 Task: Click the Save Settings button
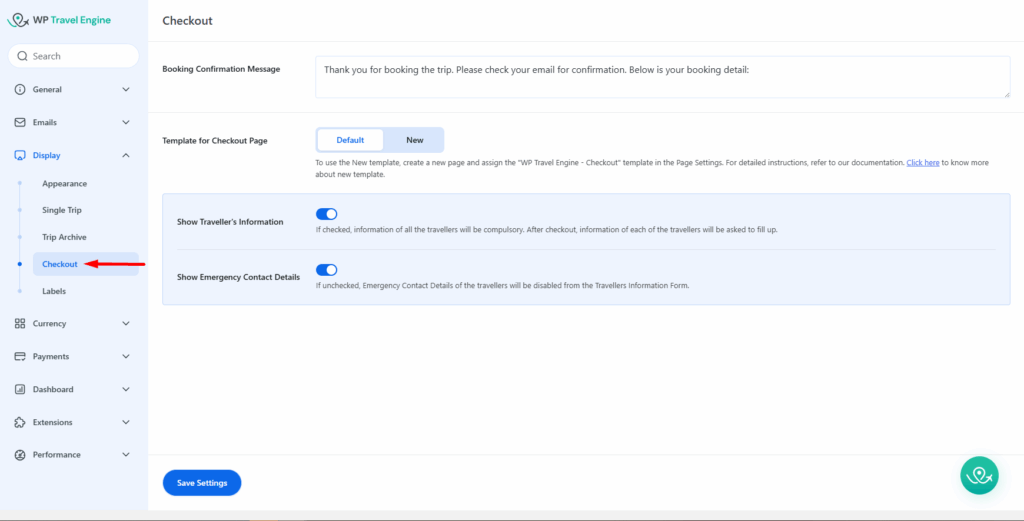202,483
